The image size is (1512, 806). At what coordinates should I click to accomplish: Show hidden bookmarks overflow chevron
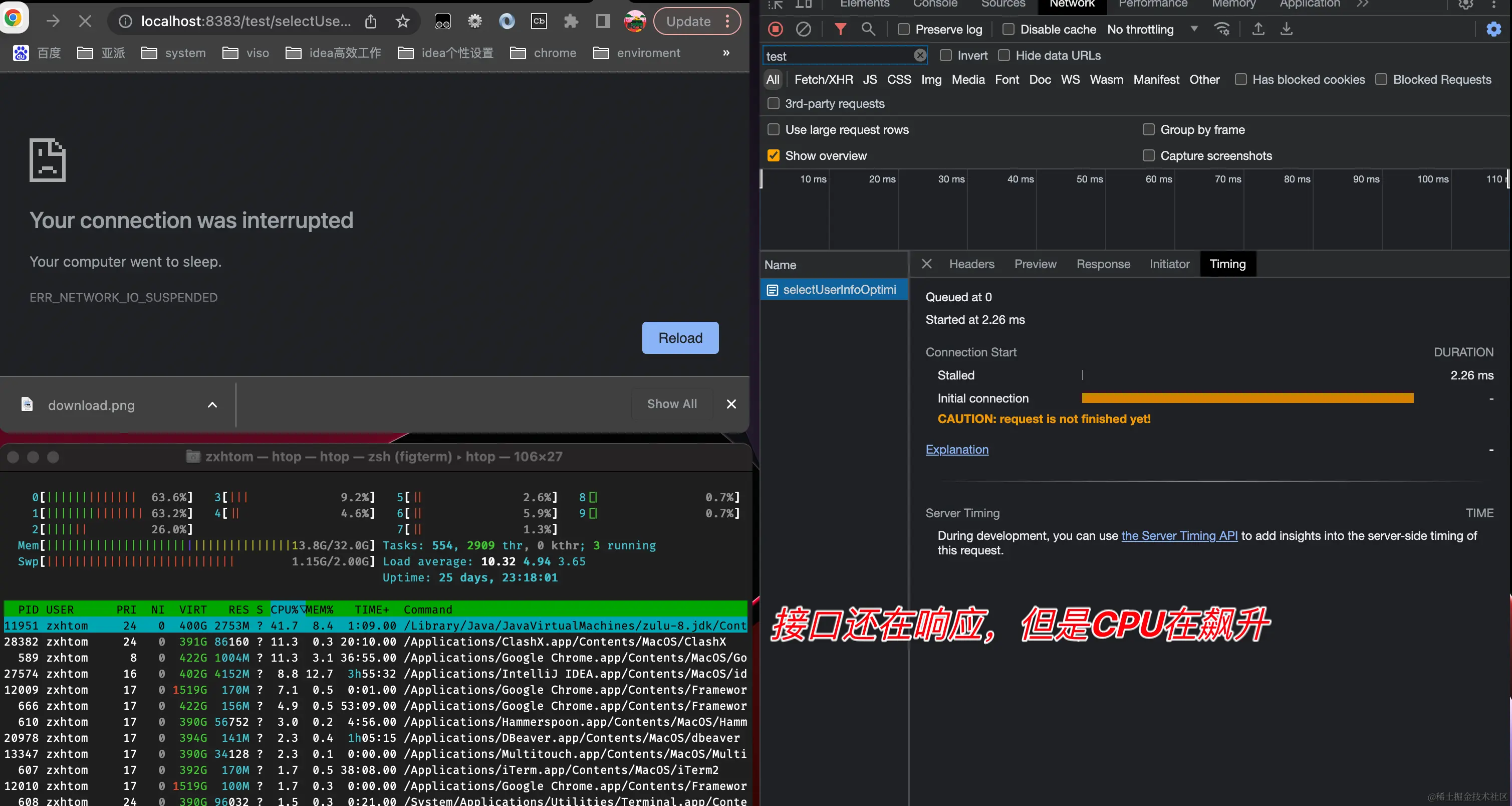(726, 53)
